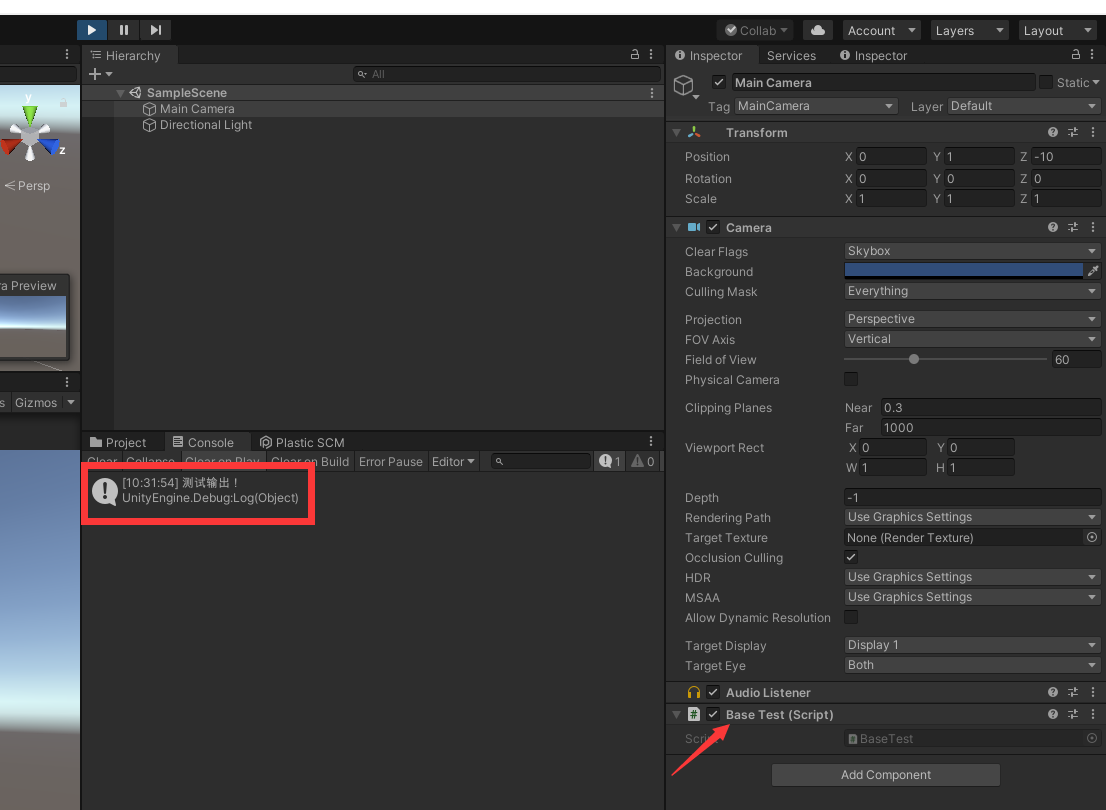This screenshot has height=810, width=1106.
Task: Toggle Error Pause in the Console
Action: click(391, 461)
